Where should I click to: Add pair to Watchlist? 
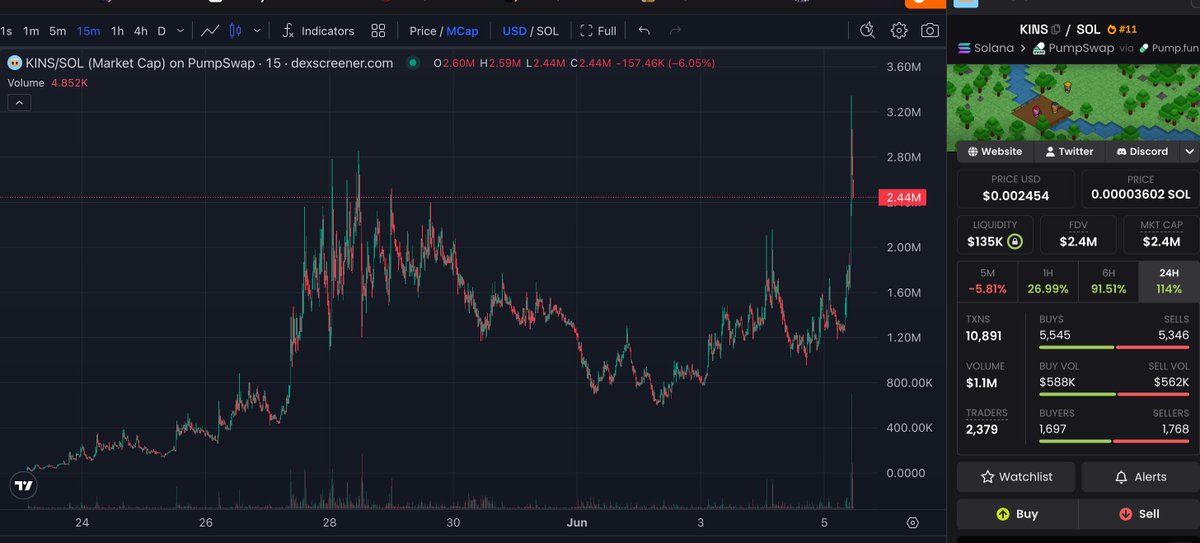[1016, 477]
